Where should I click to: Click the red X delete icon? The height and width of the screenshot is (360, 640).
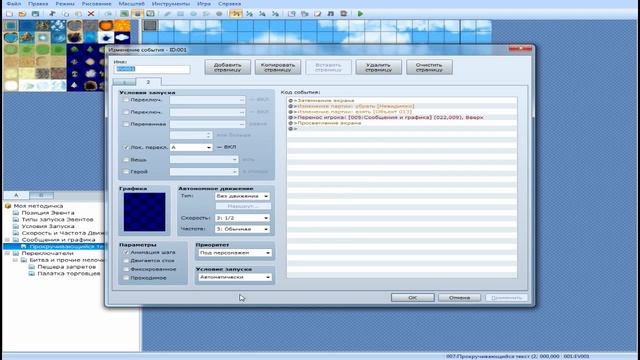(91, 13)
